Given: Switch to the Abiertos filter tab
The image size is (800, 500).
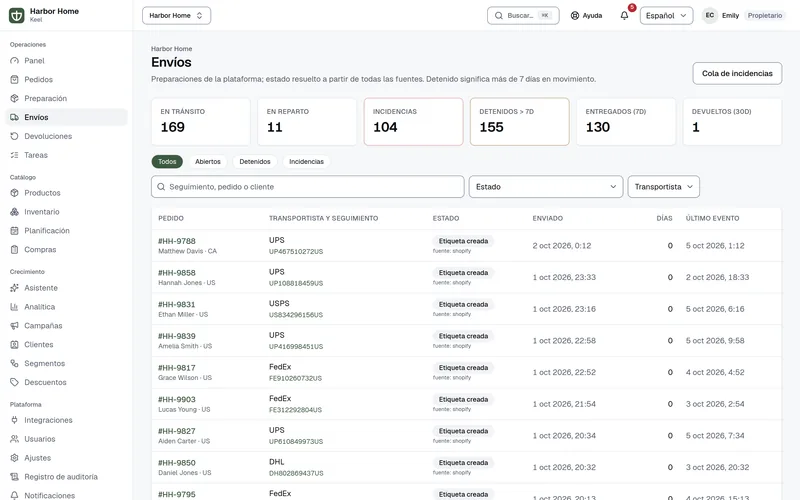Looking at the screenshot, I should (208, 162).
